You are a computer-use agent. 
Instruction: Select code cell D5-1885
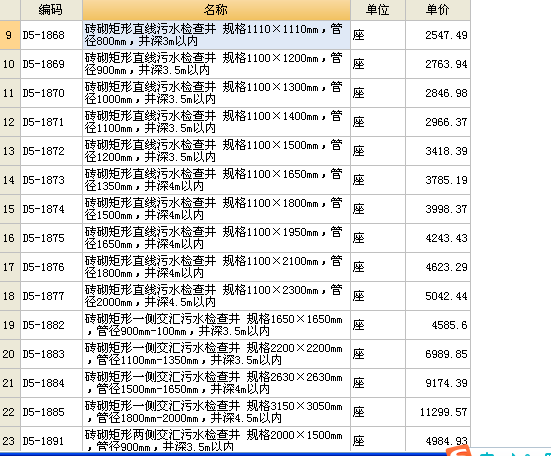pos(51,412)
